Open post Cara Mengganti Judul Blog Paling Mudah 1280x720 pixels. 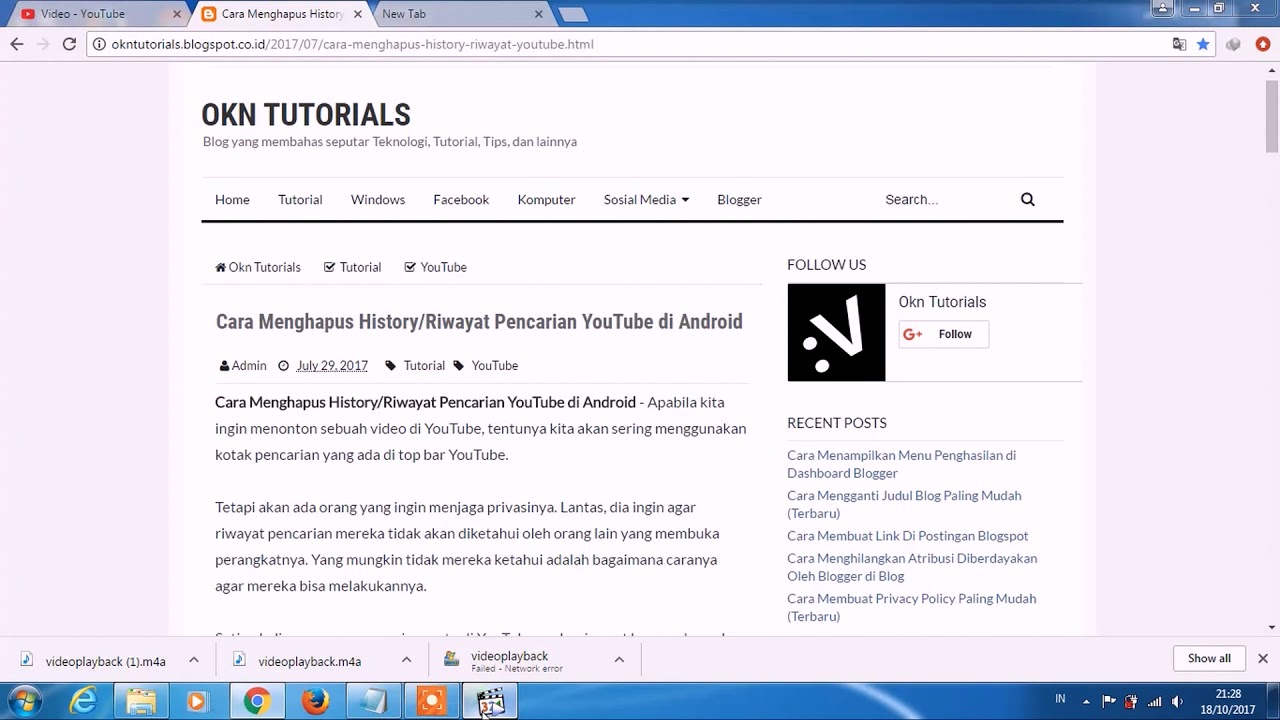tap(904, 504)
